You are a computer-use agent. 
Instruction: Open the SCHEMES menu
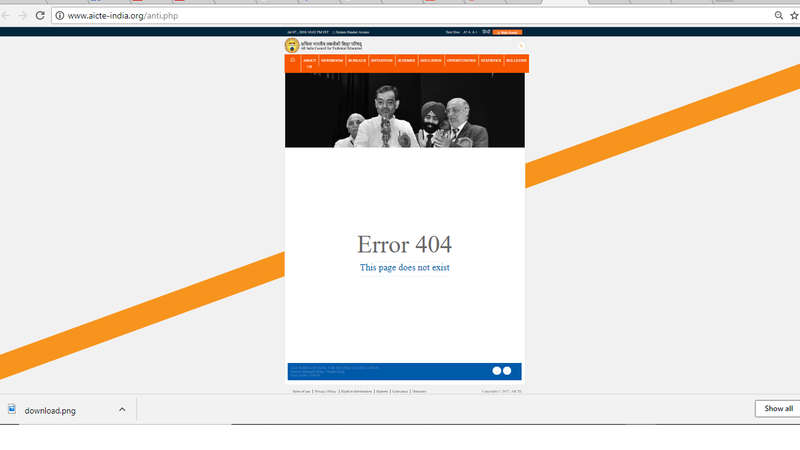tap(407, 60)
